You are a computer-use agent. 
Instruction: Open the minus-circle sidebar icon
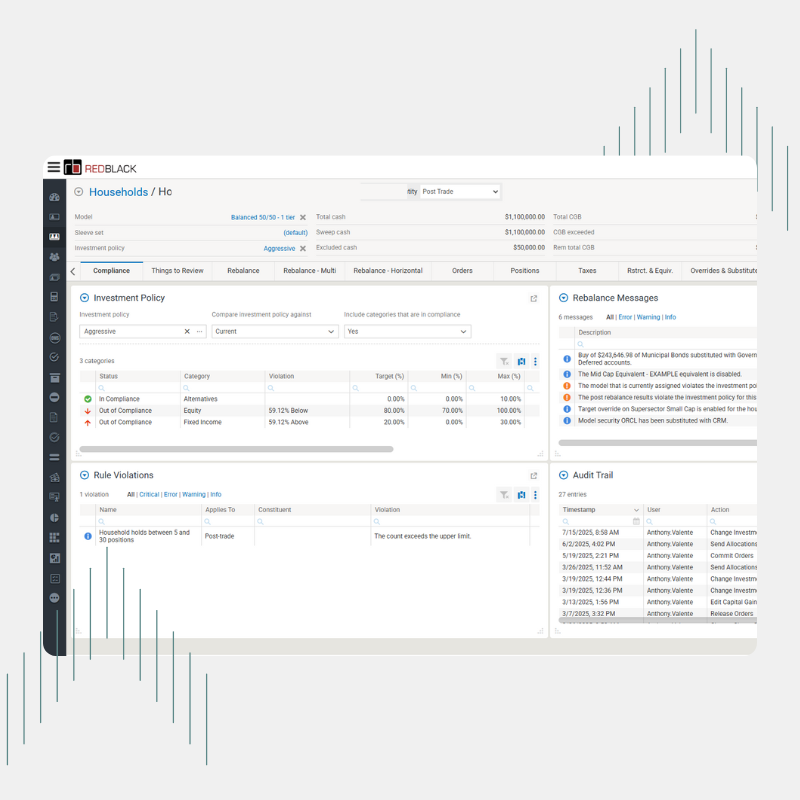point(55,397)
